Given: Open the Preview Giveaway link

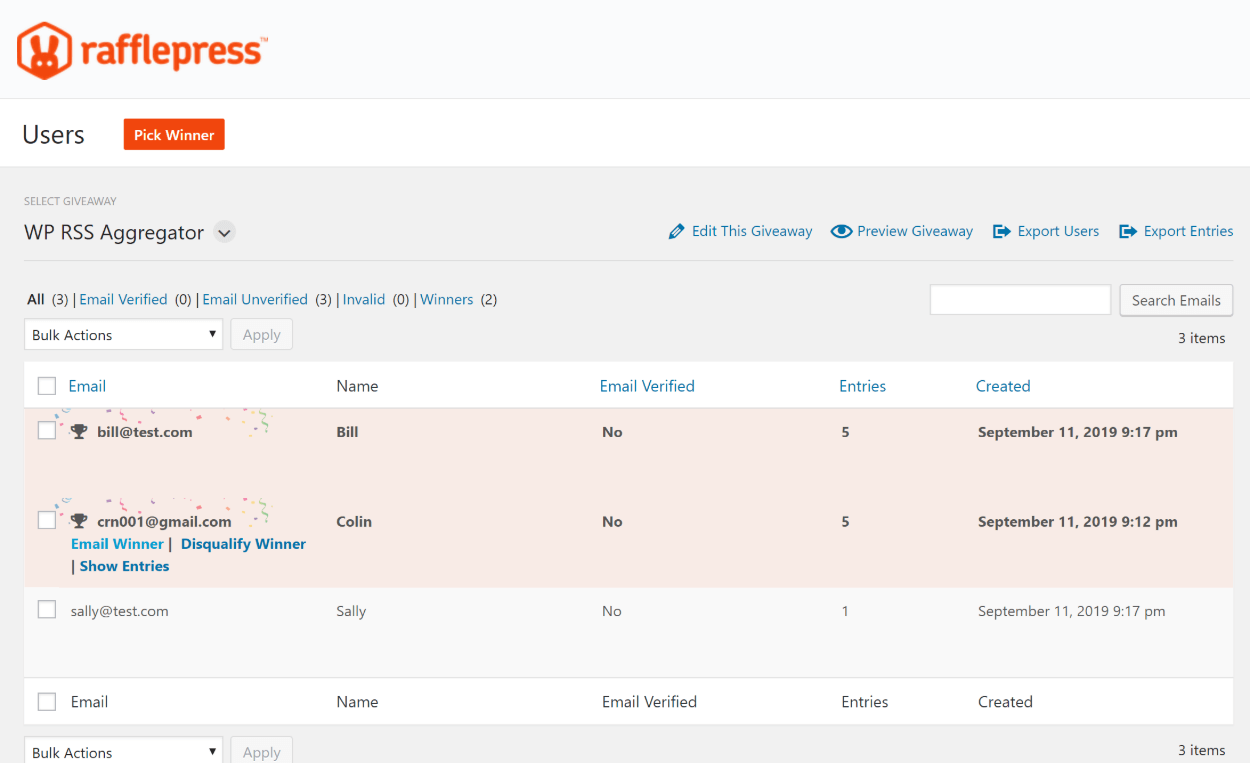Looking at the screenshot, I should (915, 231).
